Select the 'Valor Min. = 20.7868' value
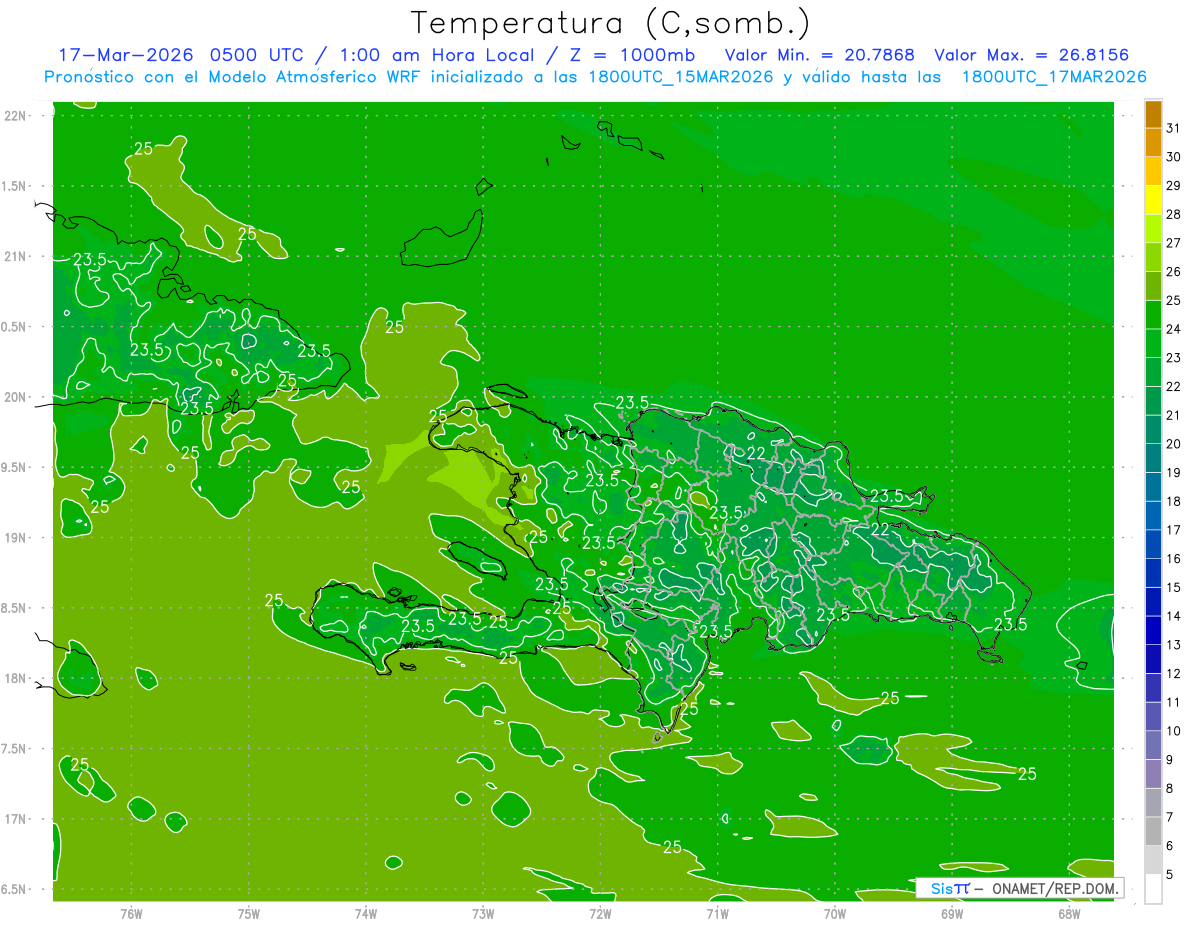 (820, 55)
